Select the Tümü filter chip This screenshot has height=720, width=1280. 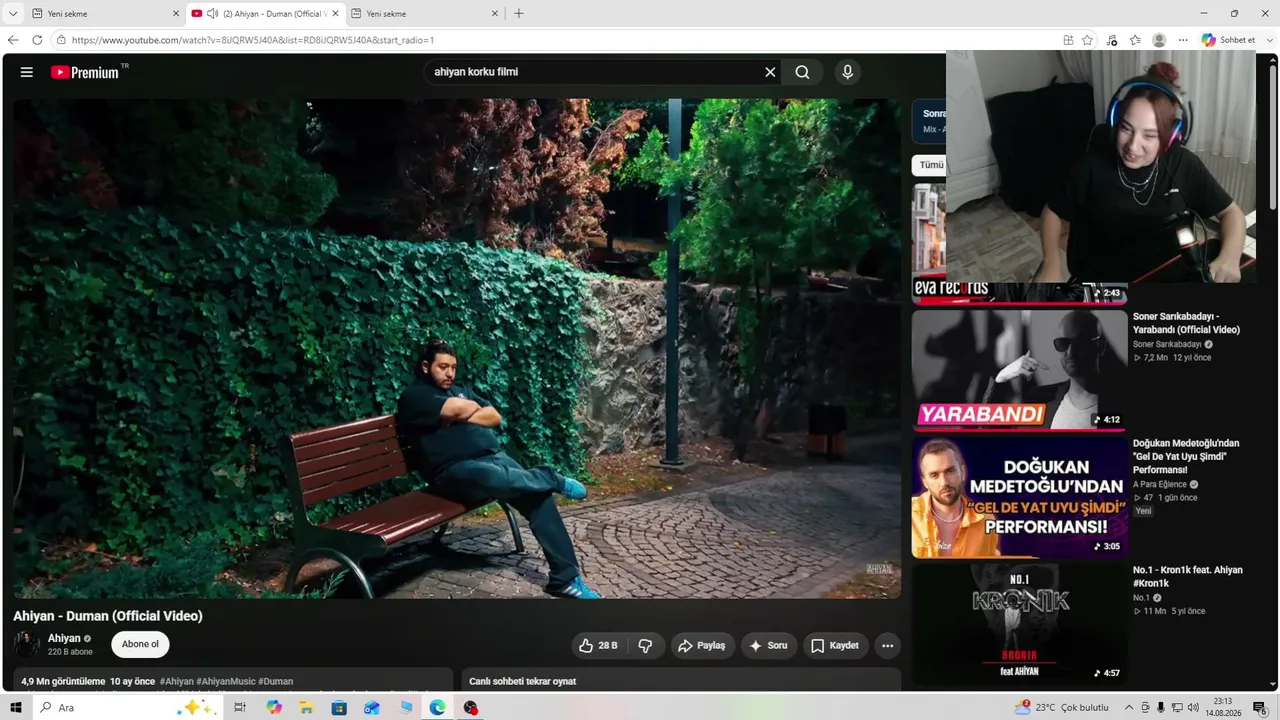[931, 165]
